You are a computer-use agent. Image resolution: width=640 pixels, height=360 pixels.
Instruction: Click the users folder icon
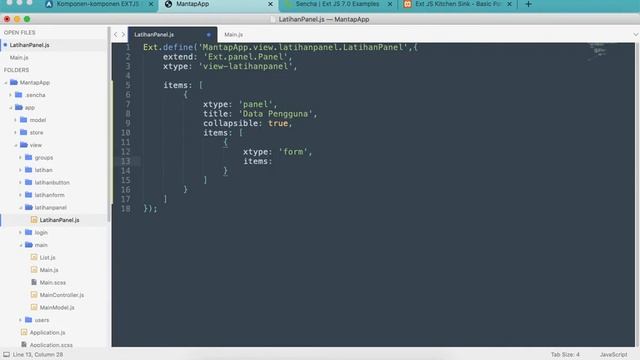pos(29,320)
